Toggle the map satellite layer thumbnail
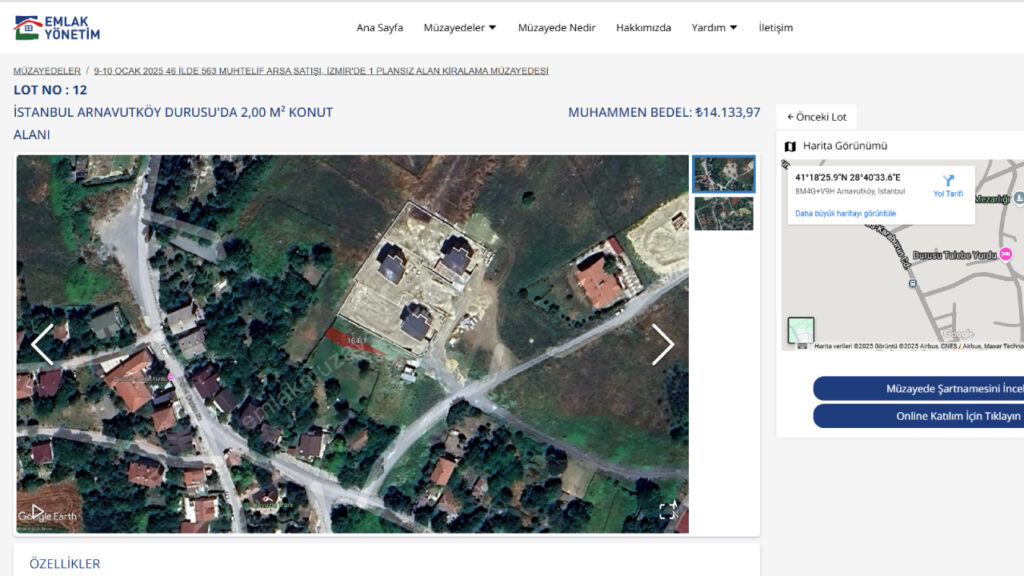Screen dimensions: 1024x576 [x=801, y=330]
